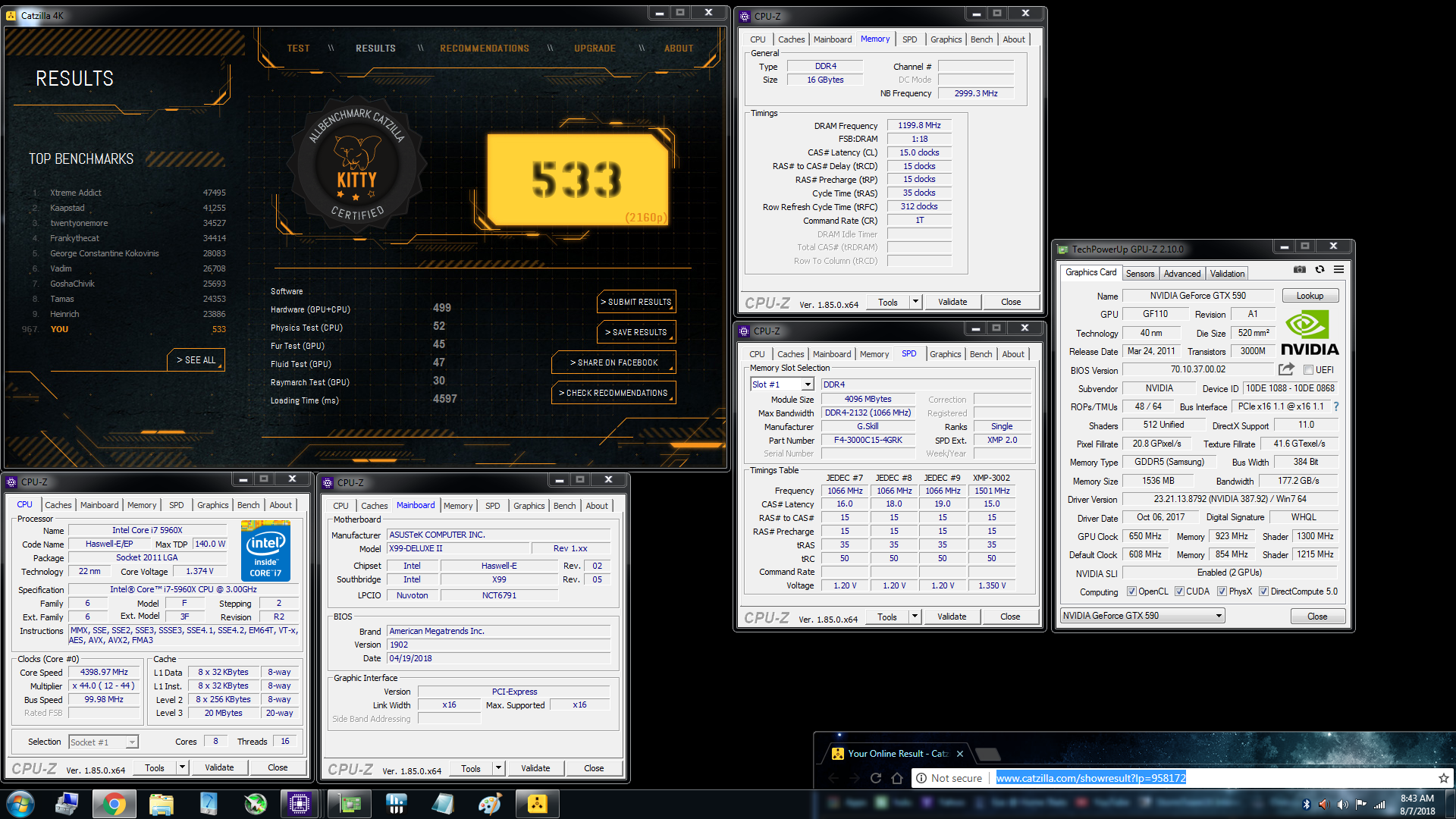
Task: Expand Tools arrow in CPU-Z CPU window
Action: click(182, 767)
